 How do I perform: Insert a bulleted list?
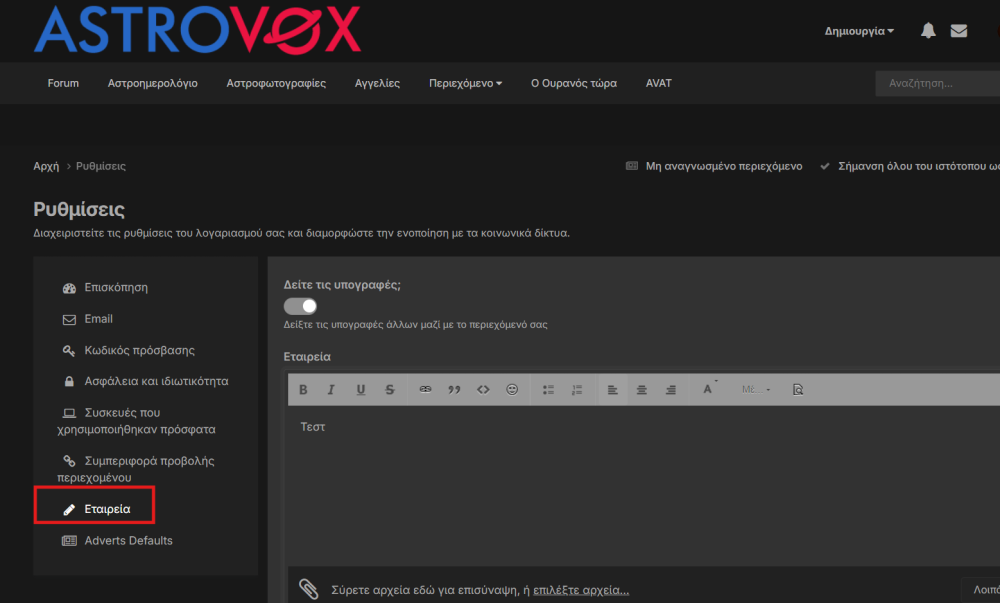pos(548,390)
